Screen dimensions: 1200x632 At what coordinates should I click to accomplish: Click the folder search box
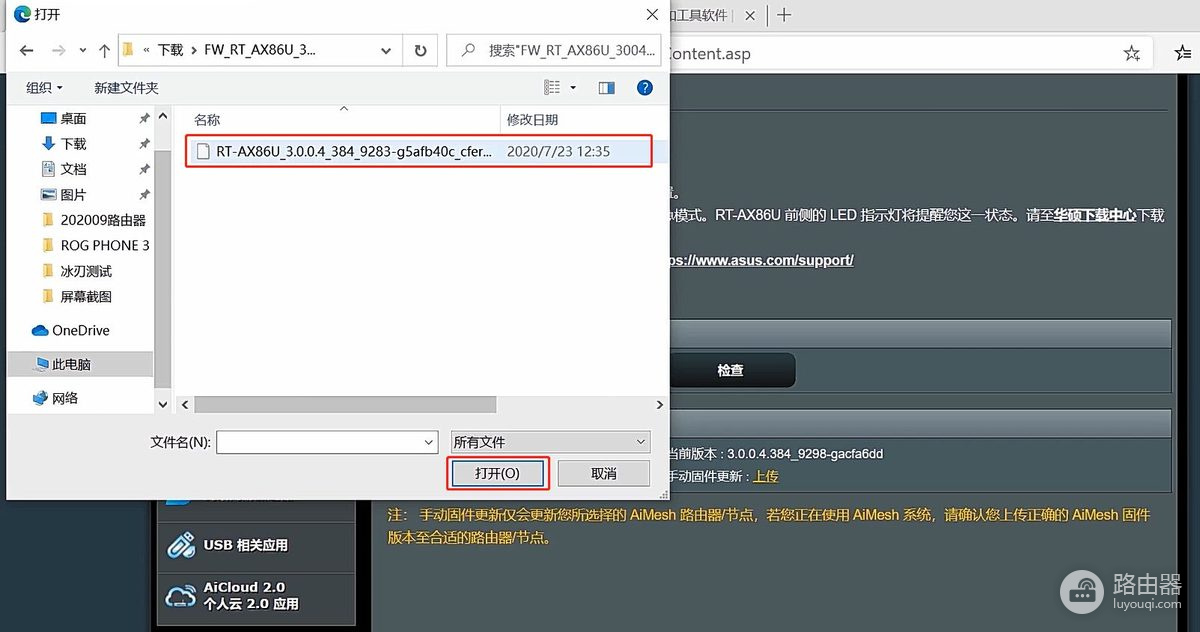pos(553,50)
